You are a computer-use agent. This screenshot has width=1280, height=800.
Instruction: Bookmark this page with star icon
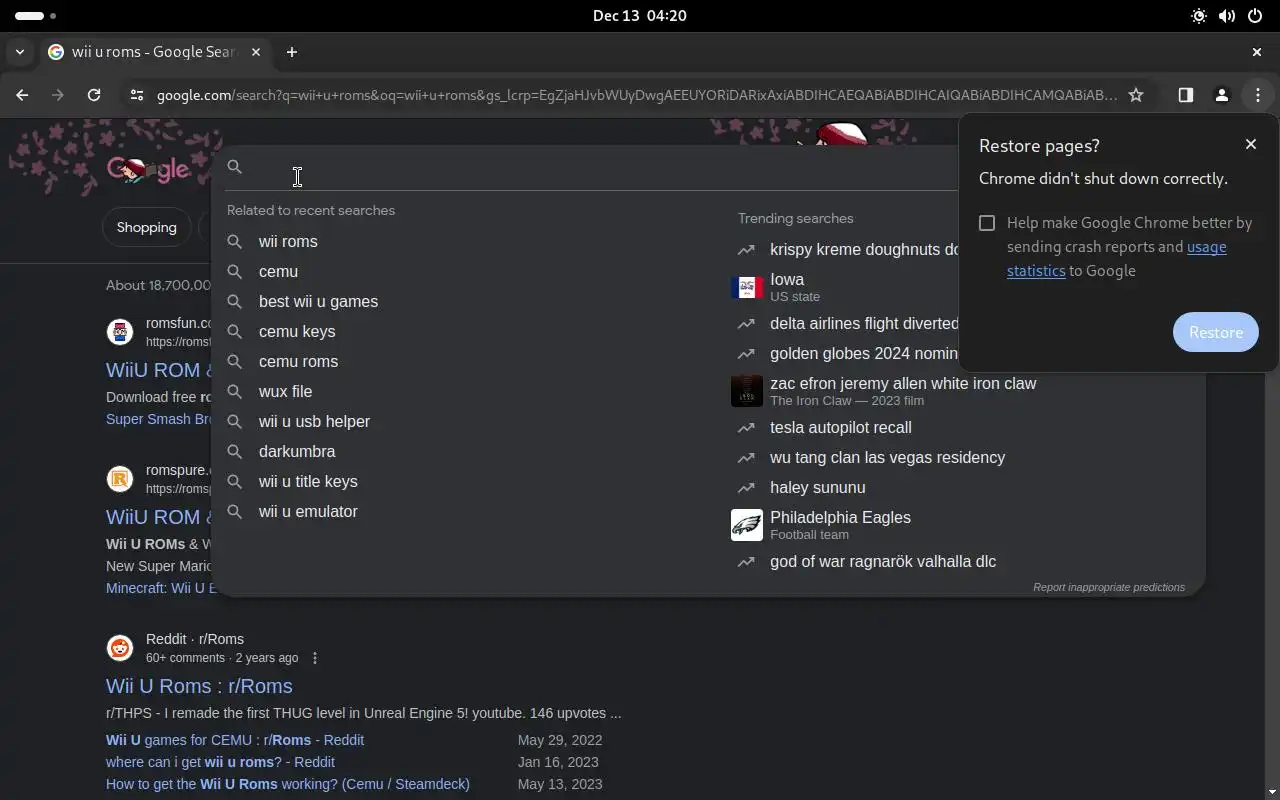pyautogui.click(x=1136, y=95)
